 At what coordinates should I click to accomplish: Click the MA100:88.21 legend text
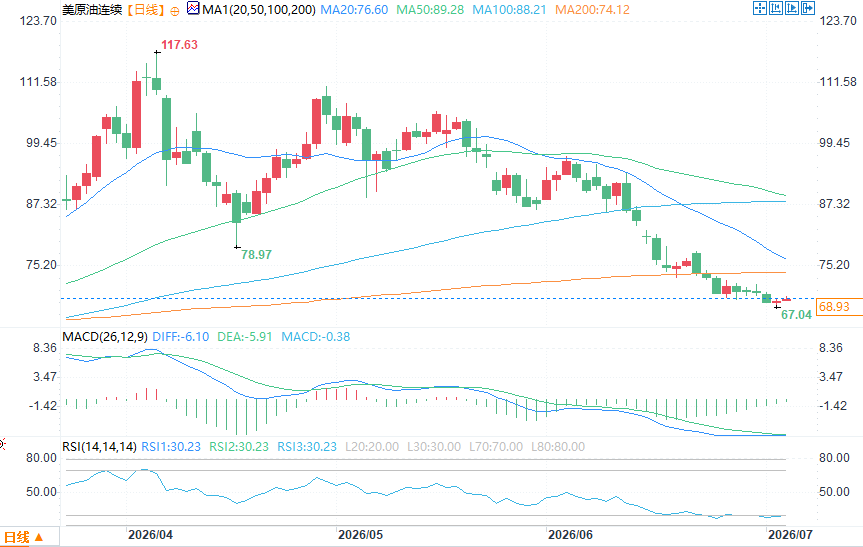(x=510, y=10)
